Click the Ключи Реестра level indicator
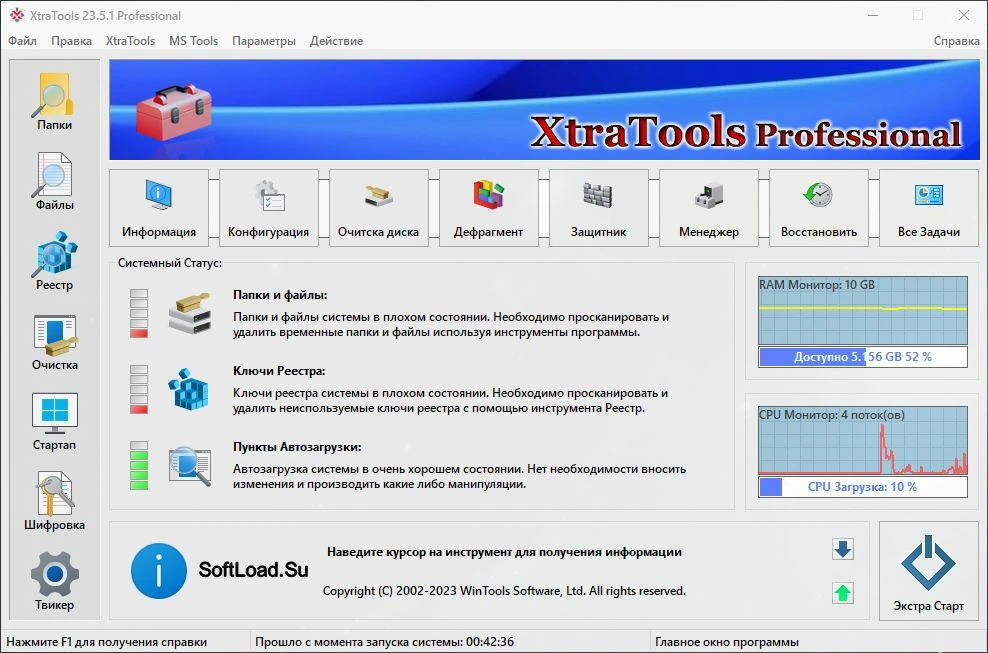The image size is (988, 653). (x=139, y=390)
